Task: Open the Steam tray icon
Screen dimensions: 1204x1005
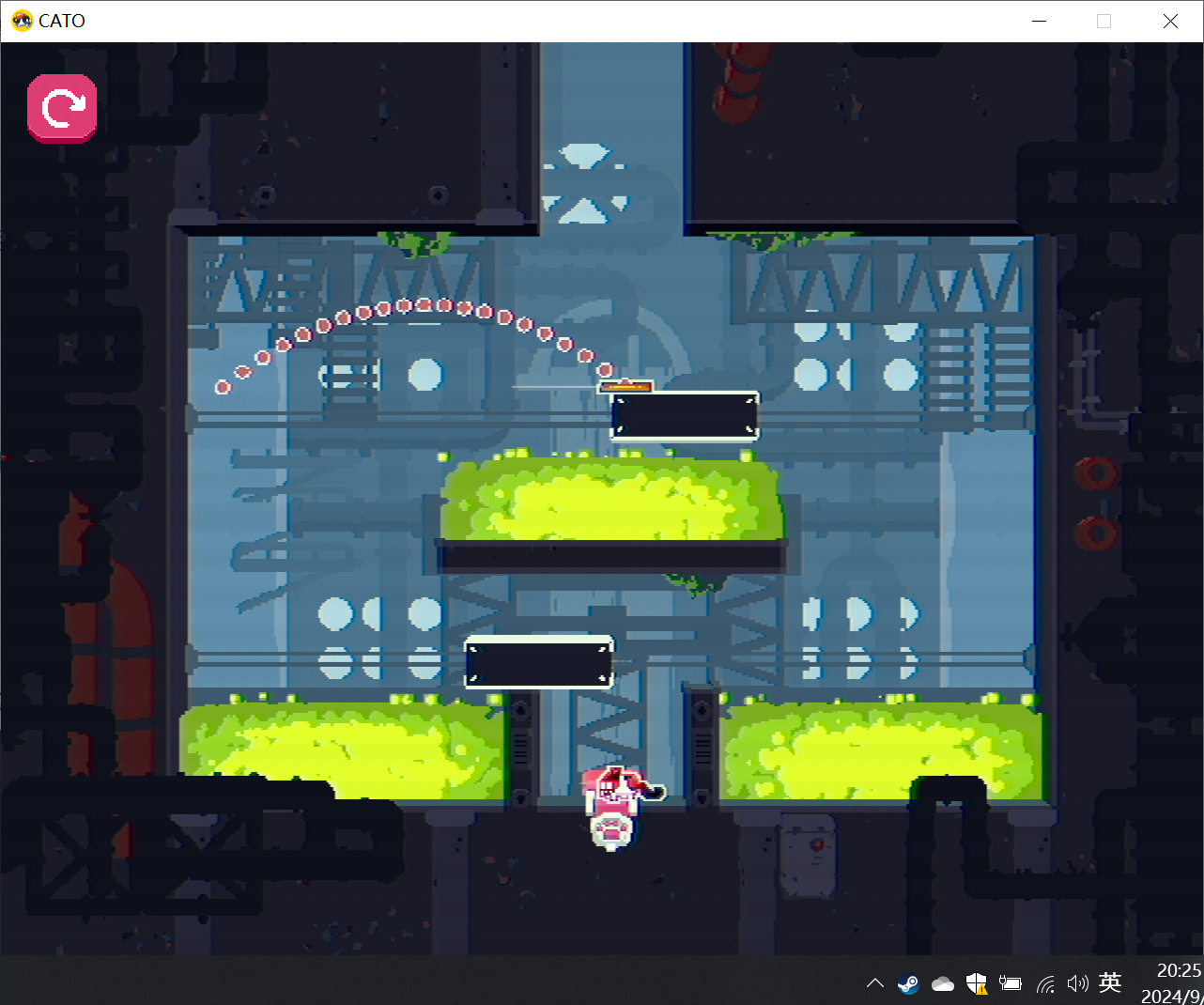Action: 908,983
